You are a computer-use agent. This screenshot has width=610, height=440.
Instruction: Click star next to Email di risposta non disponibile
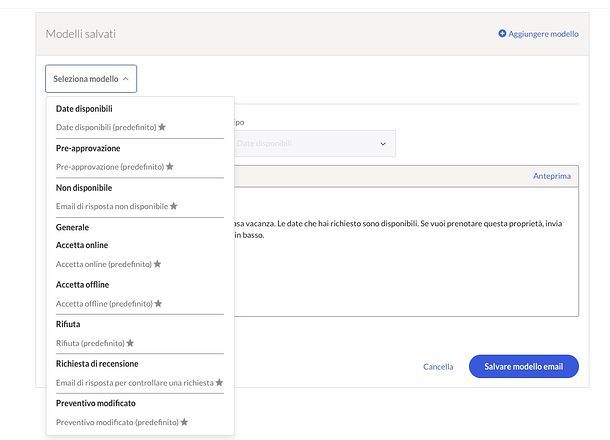(x=174, y=206)
